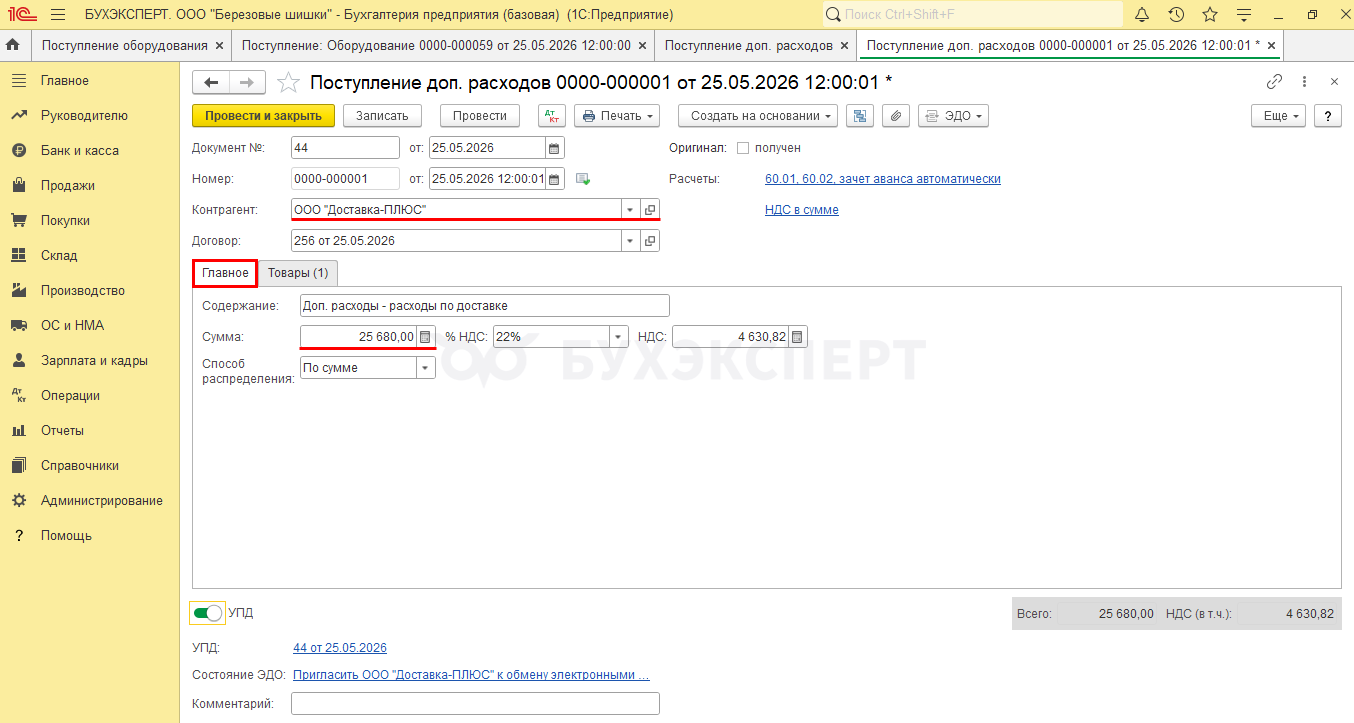Click Провести и закрыть button
Image resolution: width=1354 pixels, height=723 pixels.
tap(263, 116)
